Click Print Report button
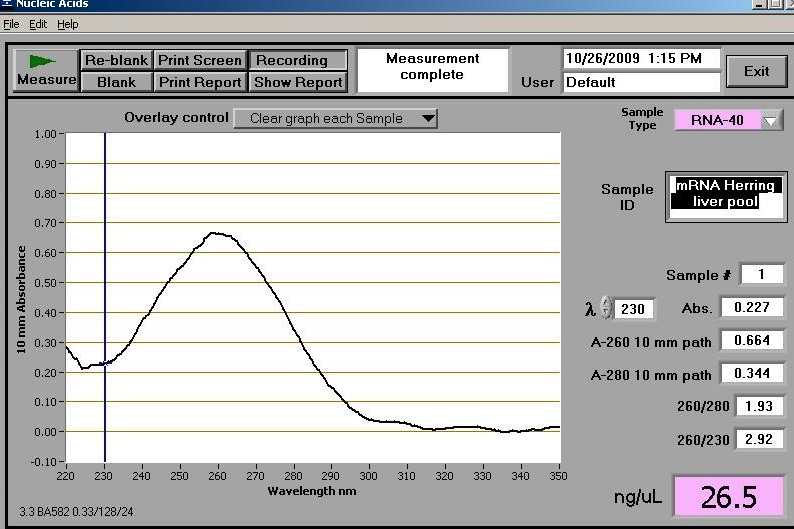Viewport: 794px width, 529px height. 200,82
